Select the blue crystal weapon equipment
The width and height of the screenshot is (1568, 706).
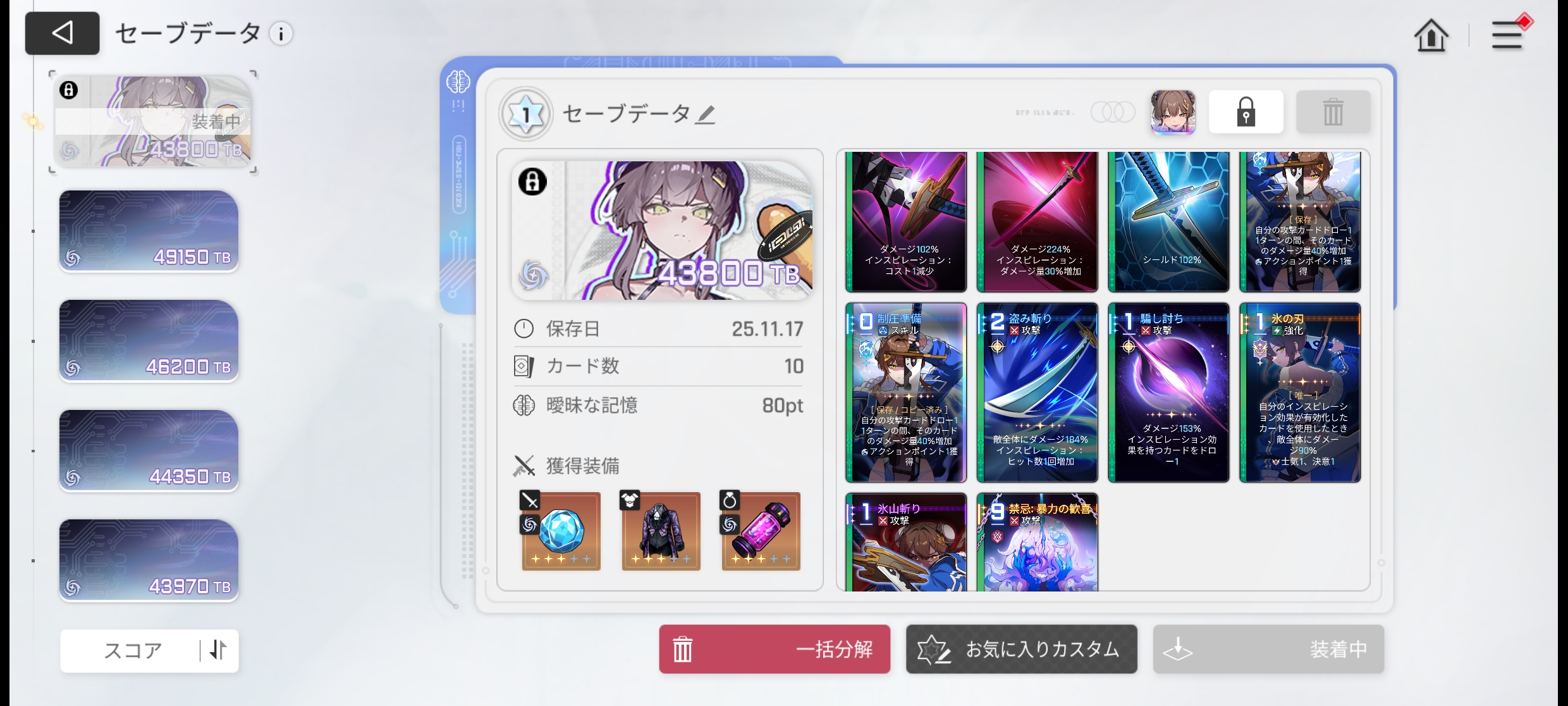tap(561, 530)
